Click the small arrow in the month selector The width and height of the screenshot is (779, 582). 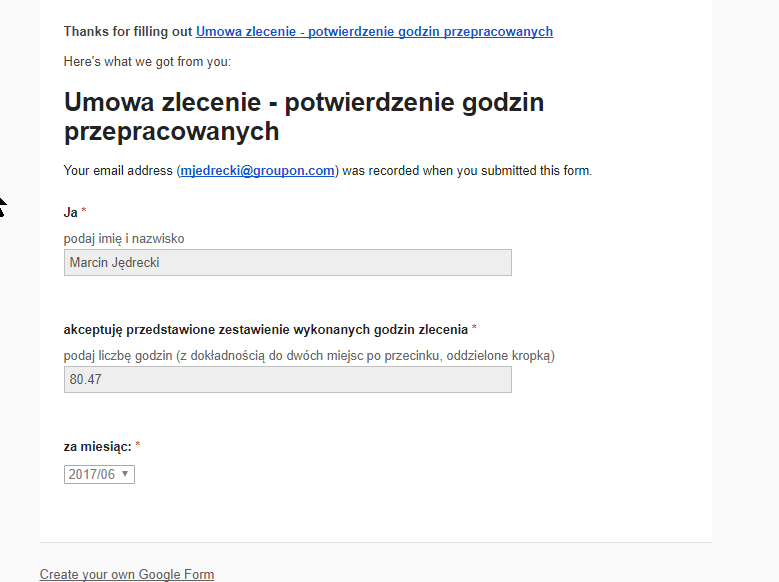(x=125, y=474)
